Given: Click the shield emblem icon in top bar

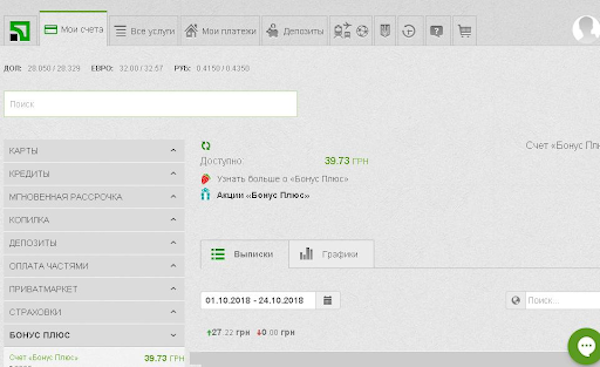Looking at the screenshot, I should 385,31.
